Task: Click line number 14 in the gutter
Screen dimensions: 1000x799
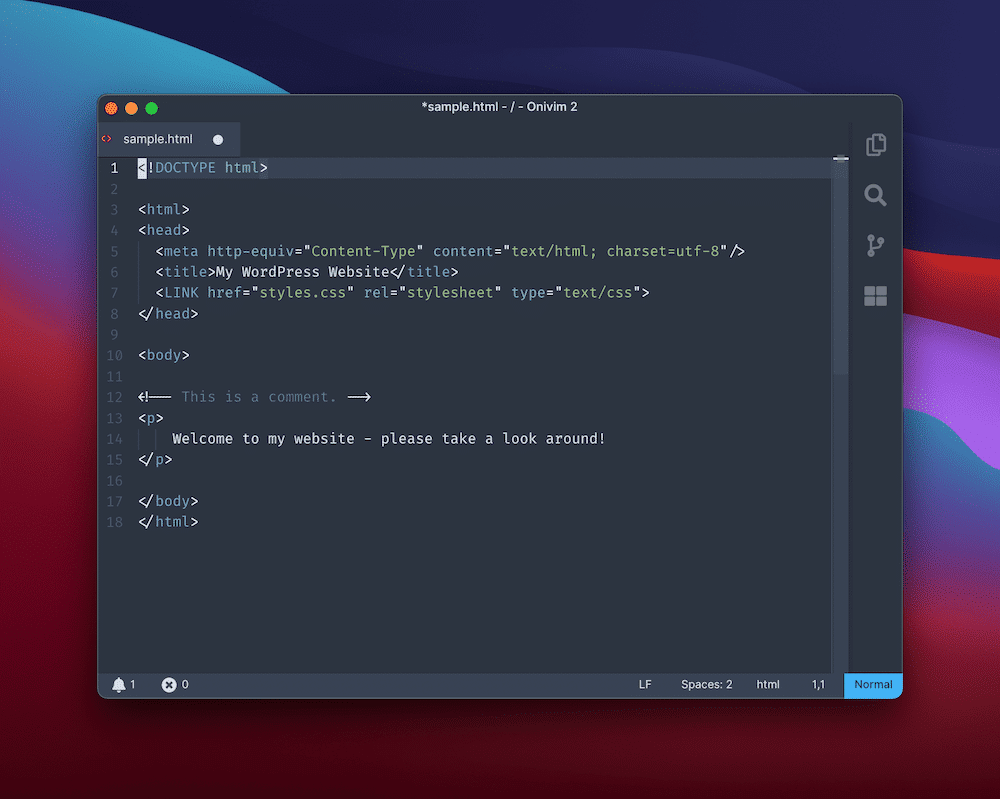Action: tap(114, 438)
